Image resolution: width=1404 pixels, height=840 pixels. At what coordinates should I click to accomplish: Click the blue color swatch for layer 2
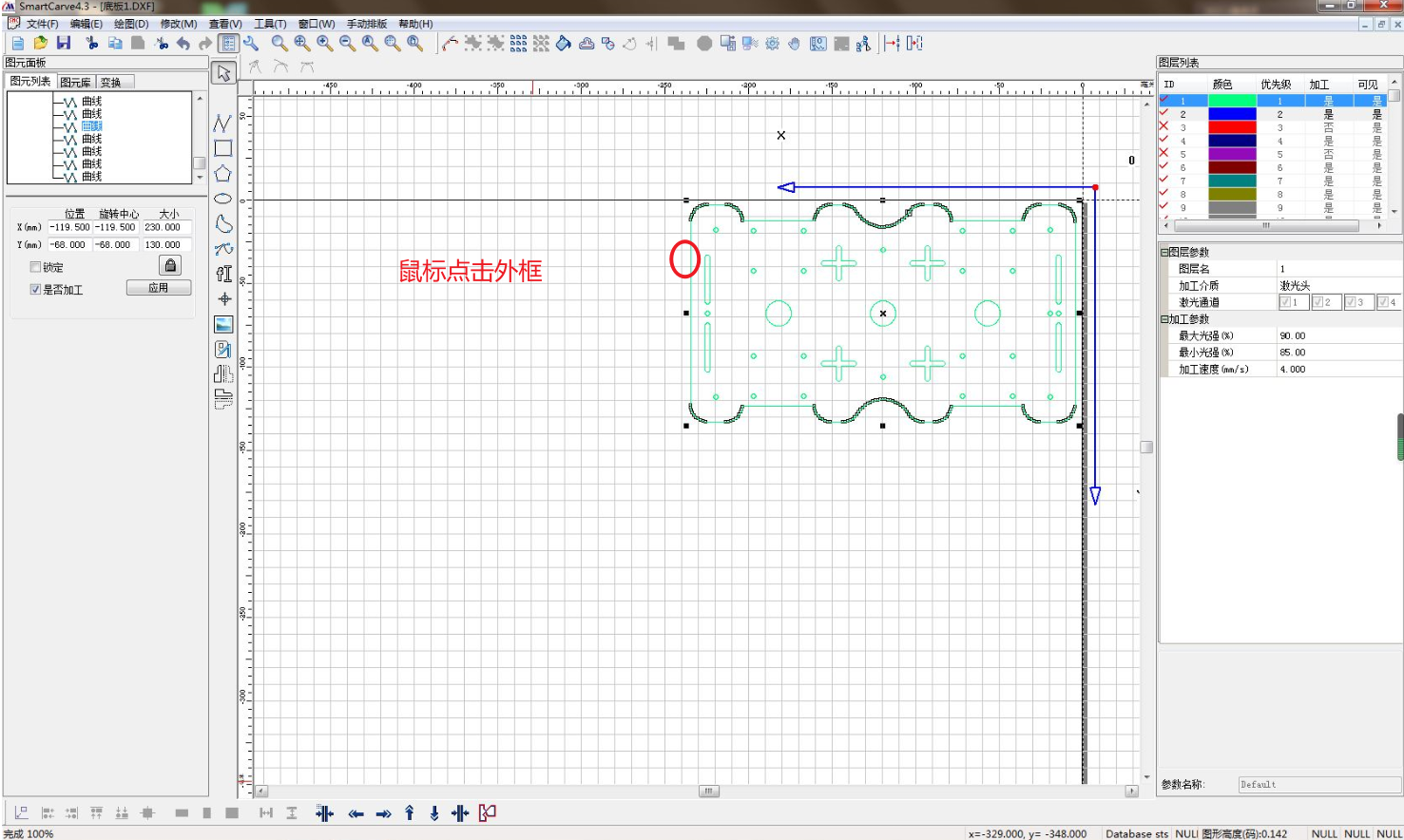click(1232, 113)
